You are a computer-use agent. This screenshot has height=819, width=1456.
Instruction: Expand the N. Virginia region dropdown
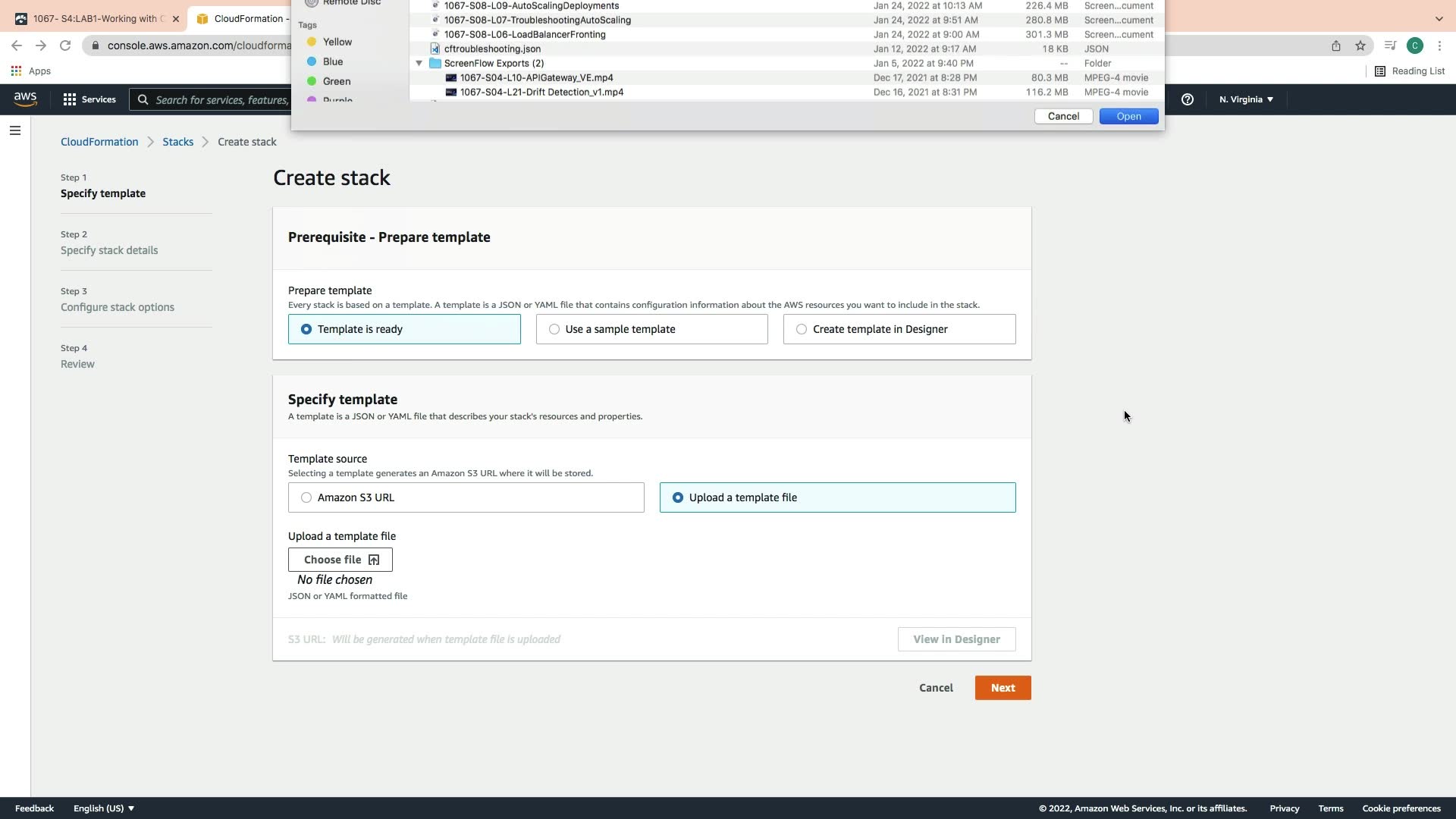pos(1246,99)
